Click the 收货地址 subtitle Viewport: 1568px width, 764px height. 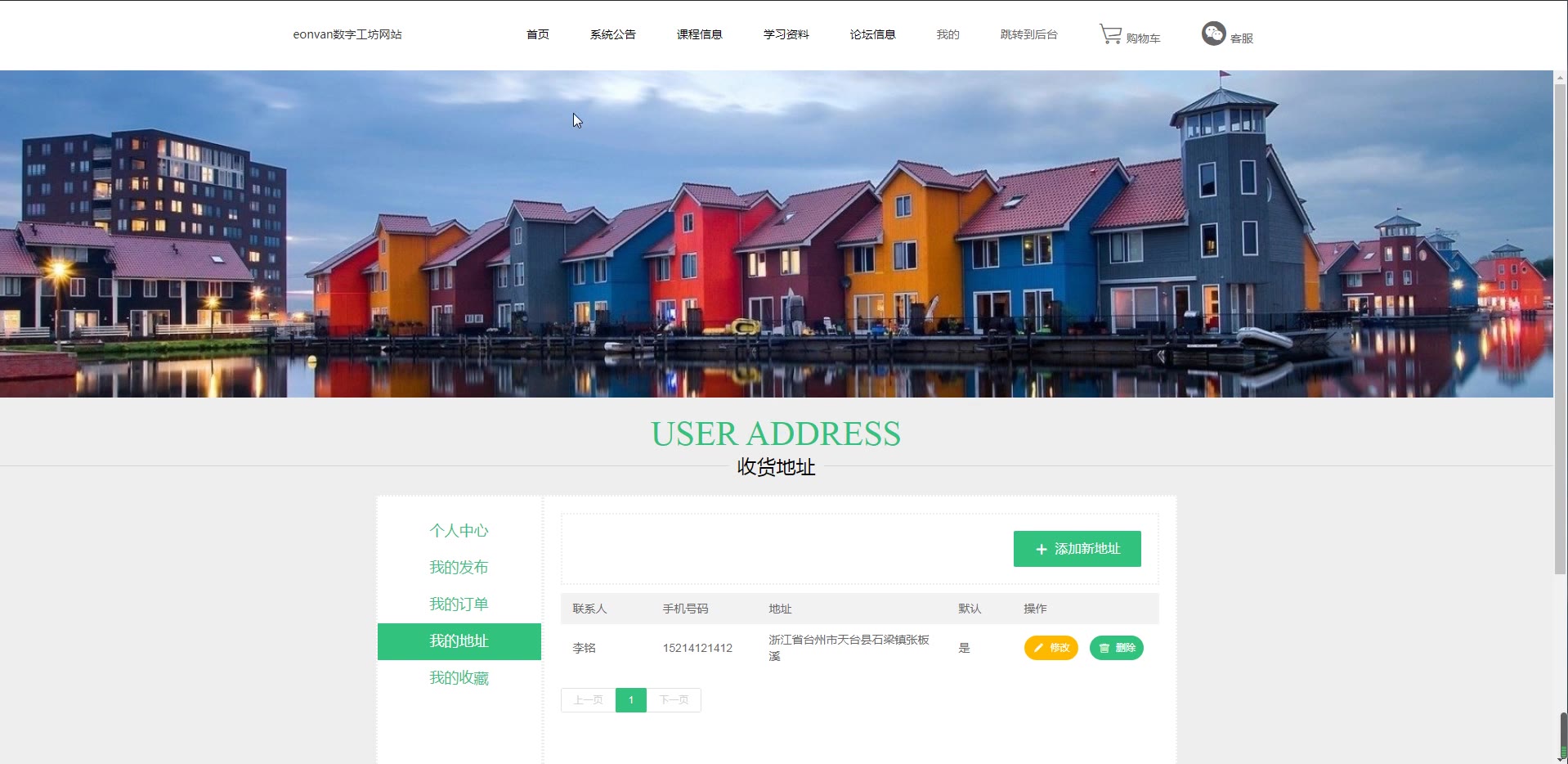776,467
